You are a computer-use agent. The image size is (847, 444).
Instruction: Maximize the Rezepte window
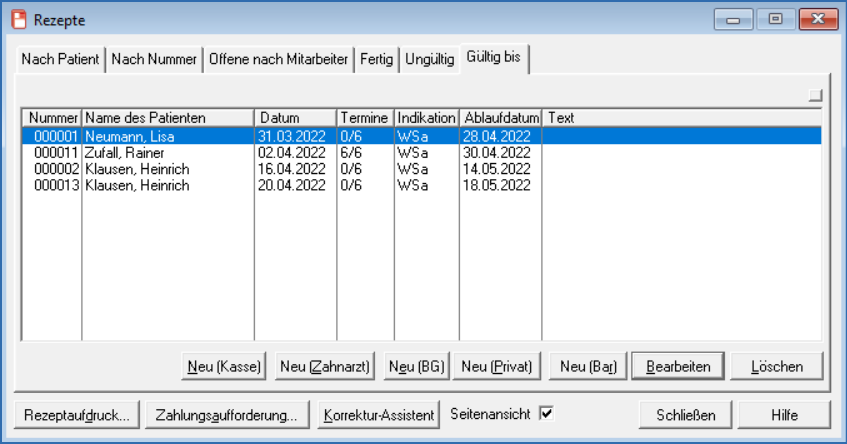pyautogui.click(x=775, y=20)
